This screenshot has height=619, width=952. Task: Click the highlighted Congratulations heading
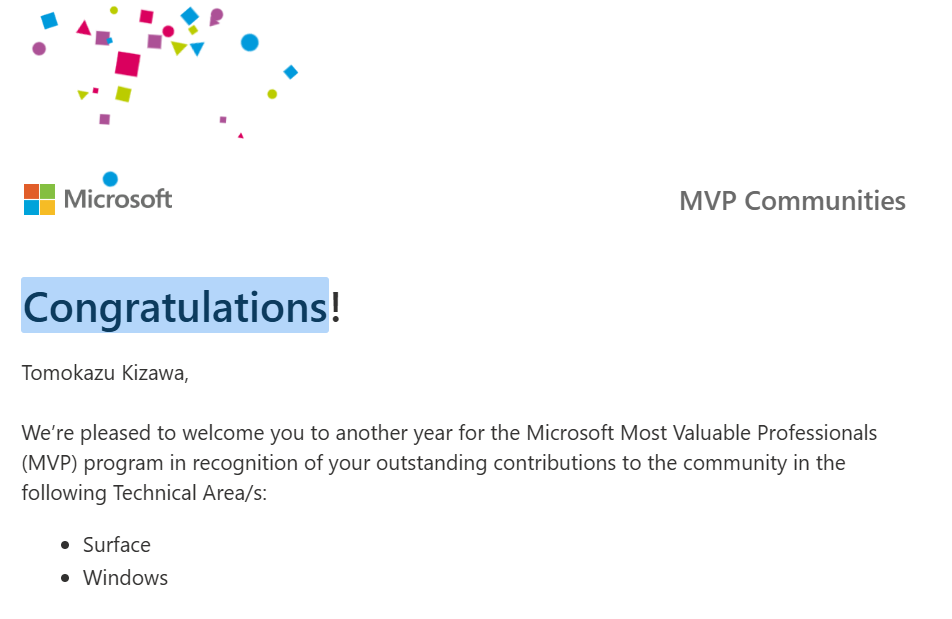pos(175,306)
